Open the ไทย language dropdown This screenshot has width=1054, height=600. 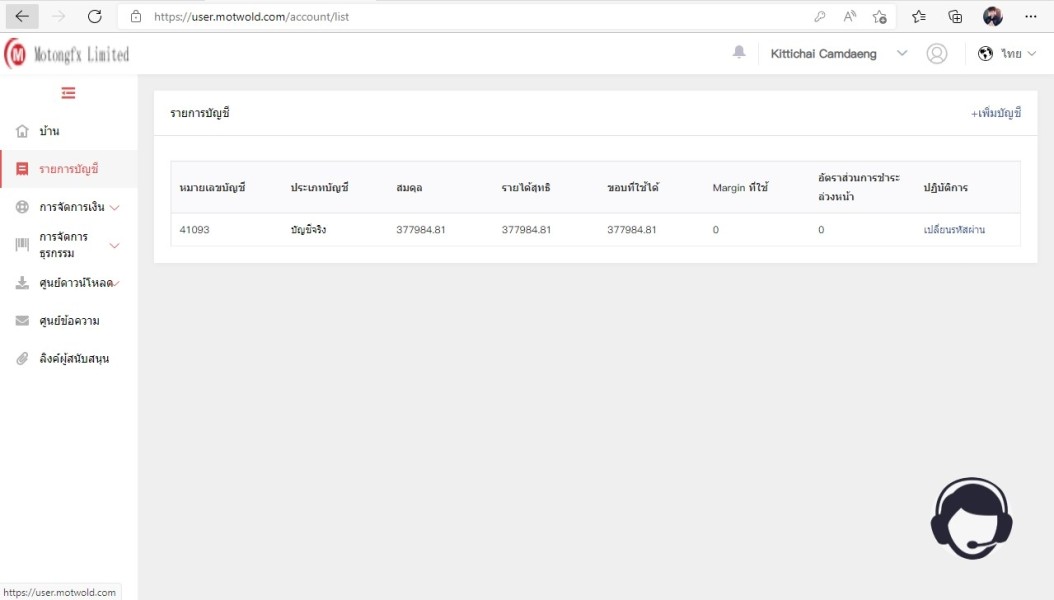(x=1018, y=54)
